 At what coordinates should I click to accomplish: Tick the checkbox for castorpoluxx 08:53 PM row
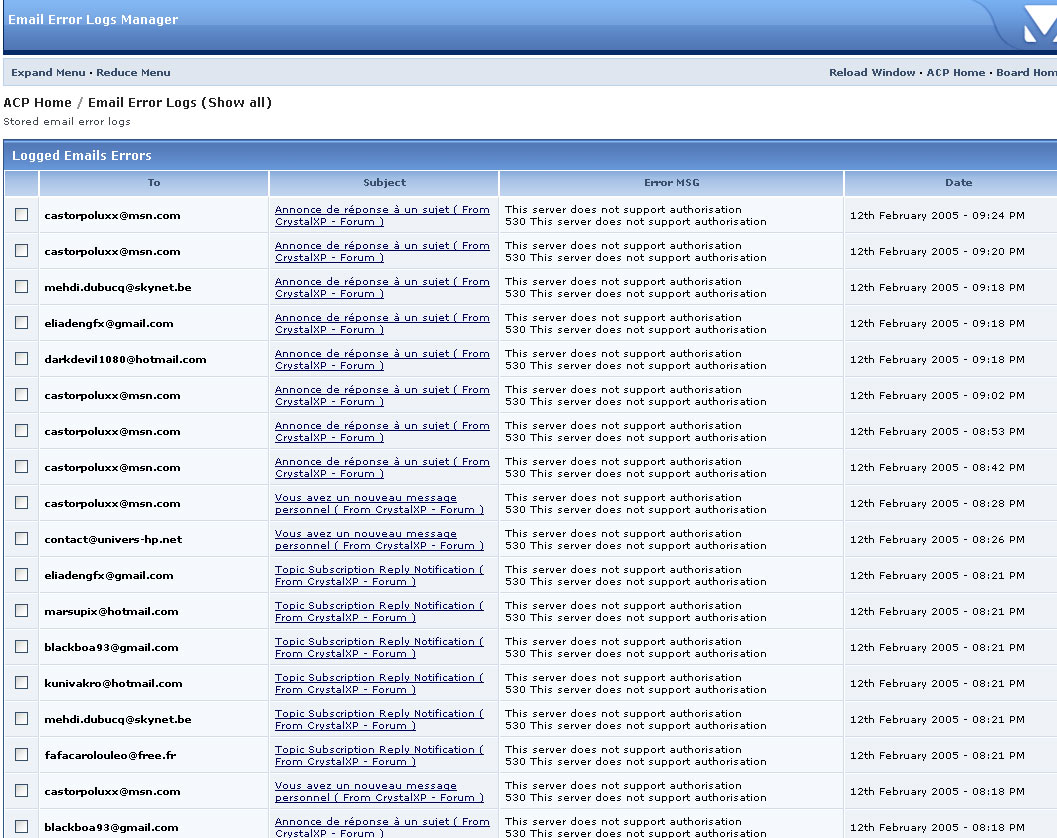[22, 430]
